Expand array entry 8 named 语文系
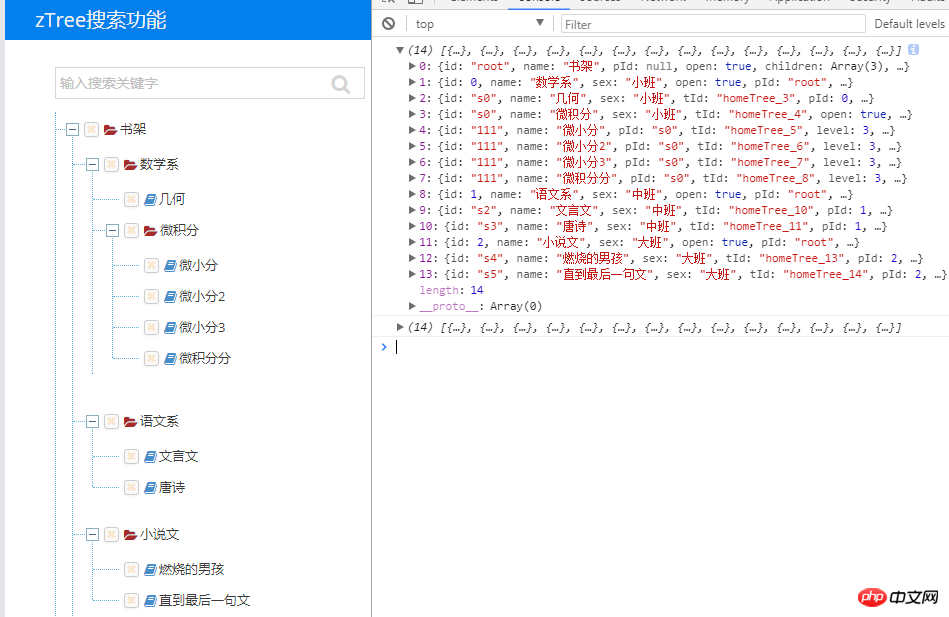Screen dimensions: 949x617 point(412,194)
